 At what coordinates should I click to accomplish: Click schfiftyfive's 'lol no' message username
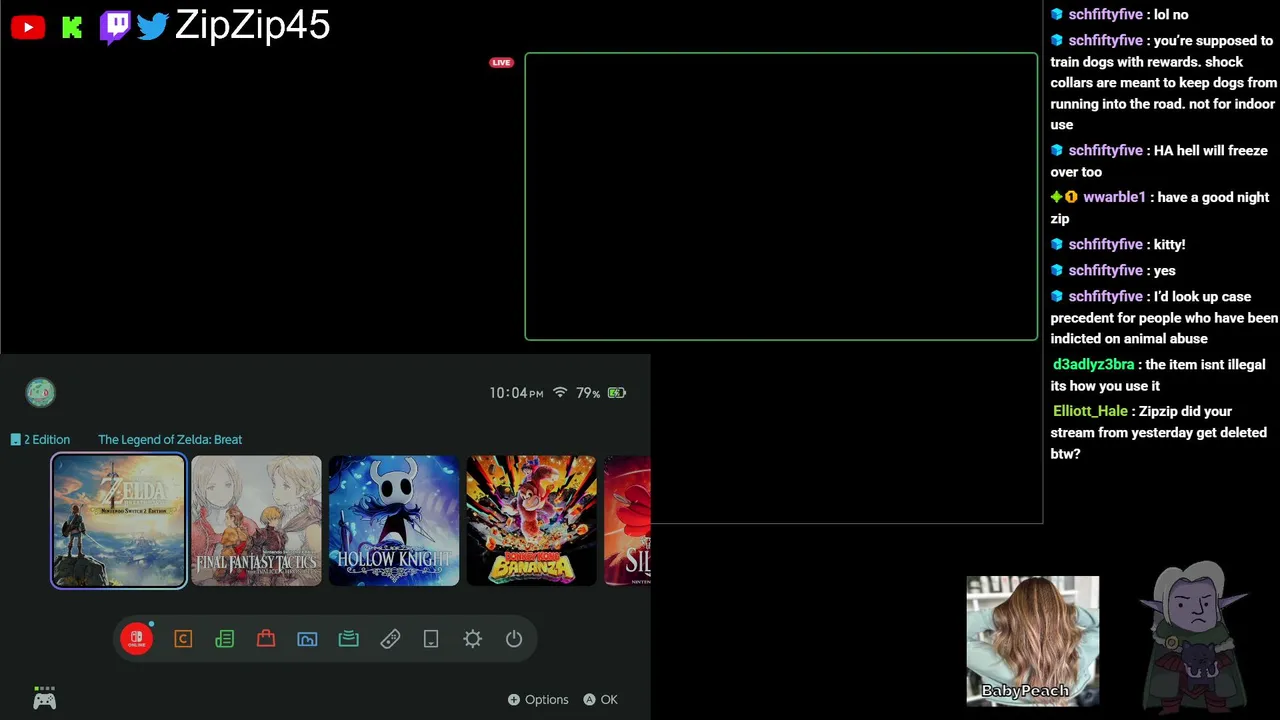(x=1105, y=14)
